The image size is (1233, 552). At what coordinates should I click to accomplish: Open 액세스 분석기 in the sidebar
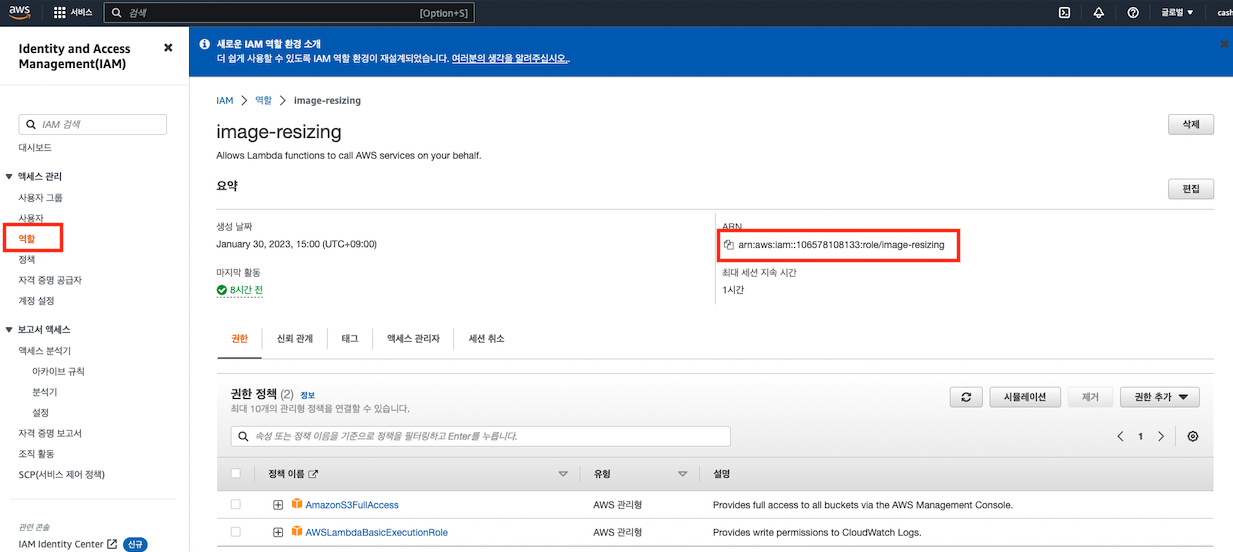[45, 351]
